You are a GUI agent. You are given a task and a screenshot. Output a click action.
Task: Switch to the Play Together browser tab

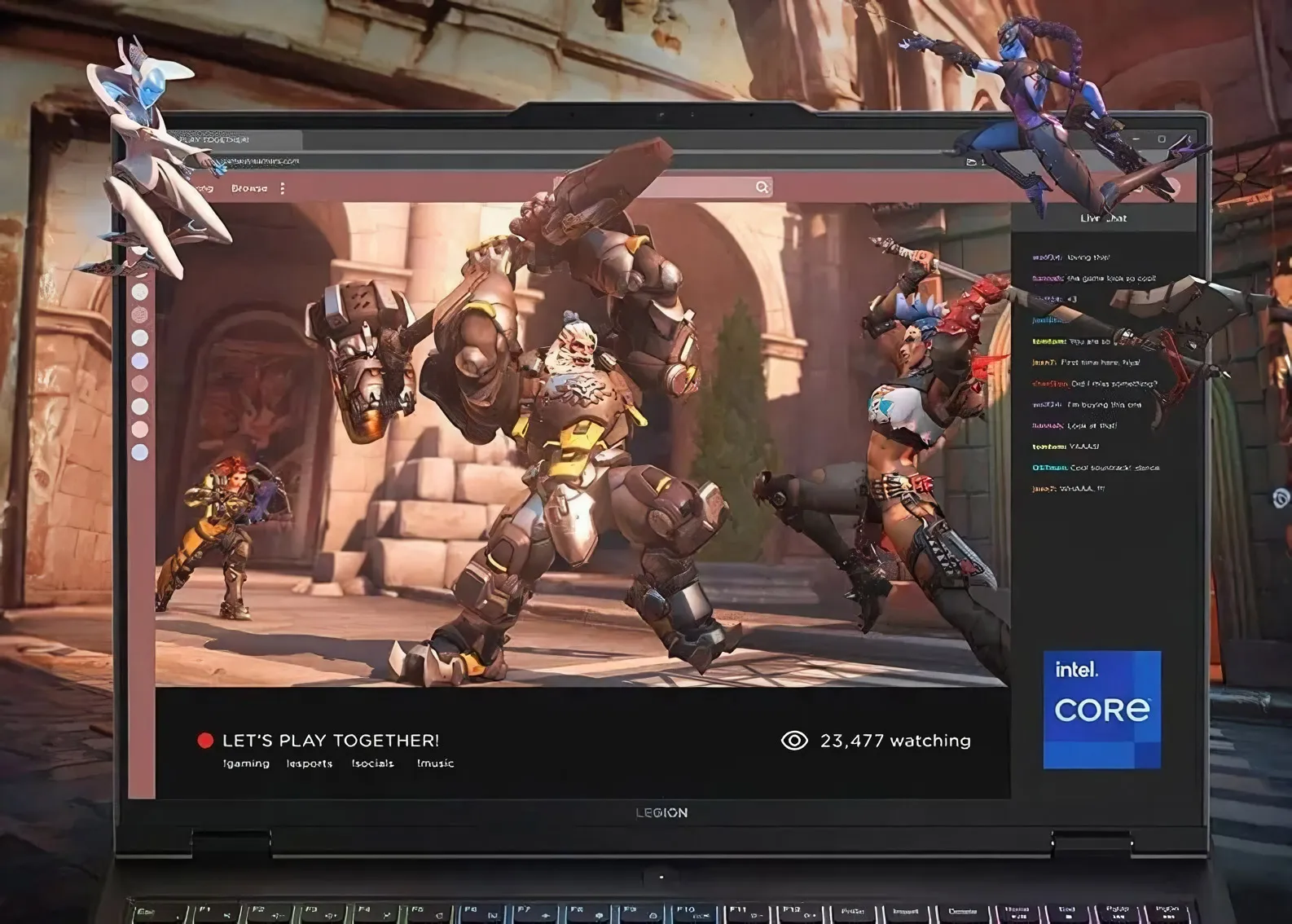[216, 139]
